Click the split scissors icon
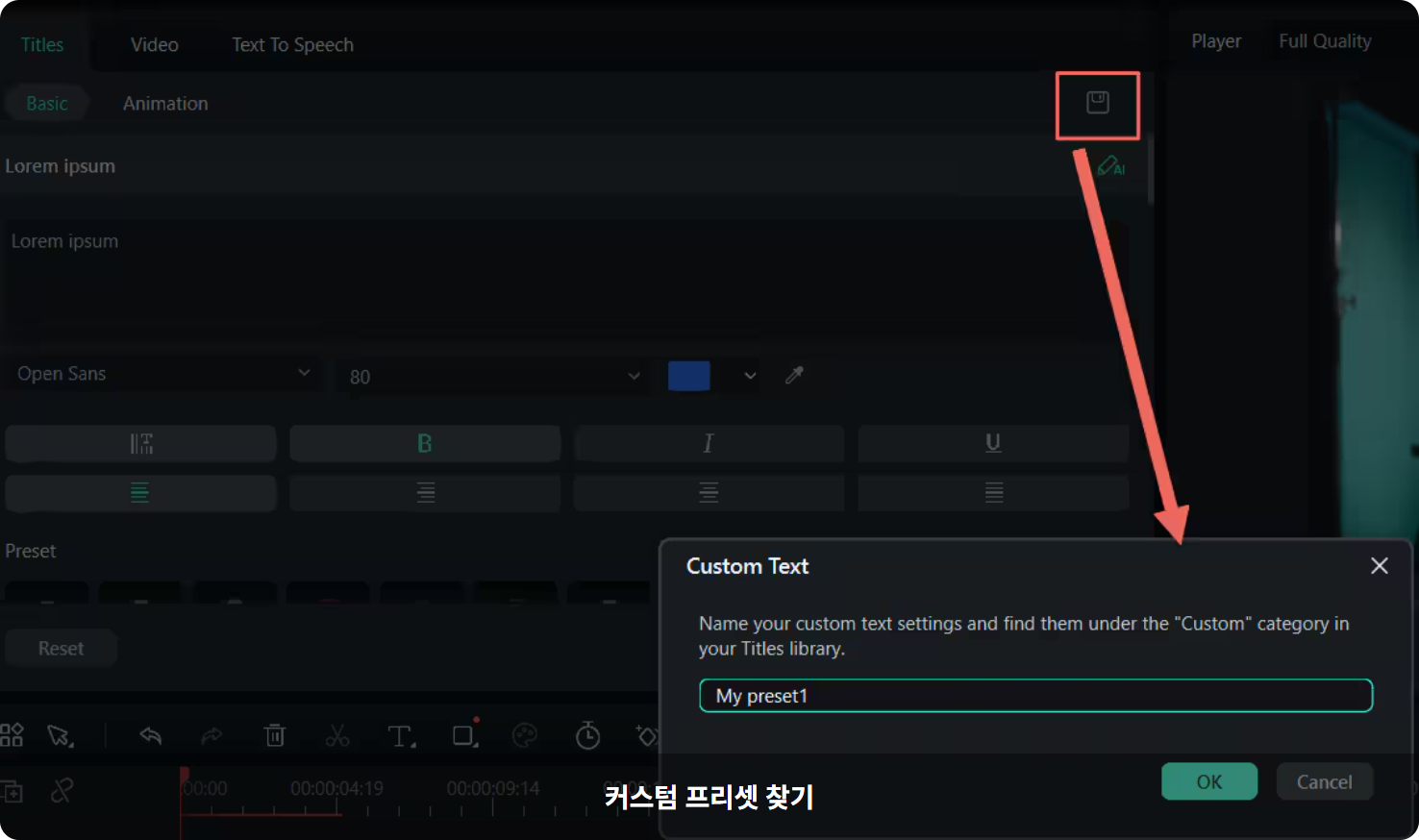The image size is (1419, 840). pyautogui.click(x=337, y=736)
